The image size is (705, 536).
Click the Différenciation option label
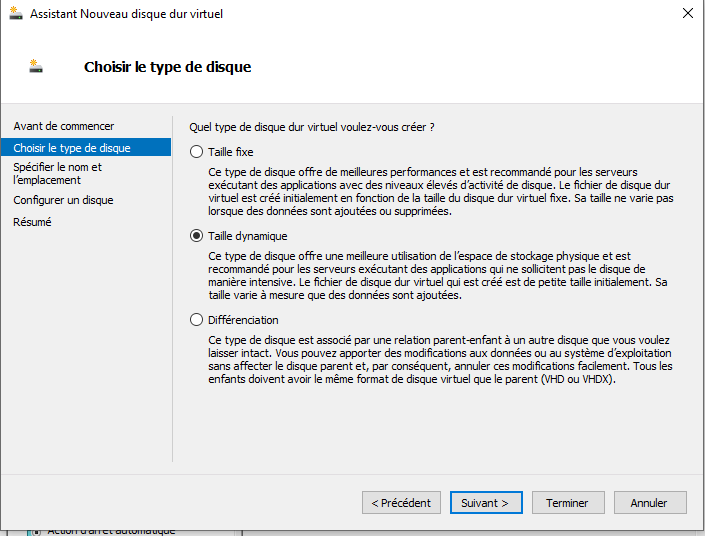coord(243,320)
